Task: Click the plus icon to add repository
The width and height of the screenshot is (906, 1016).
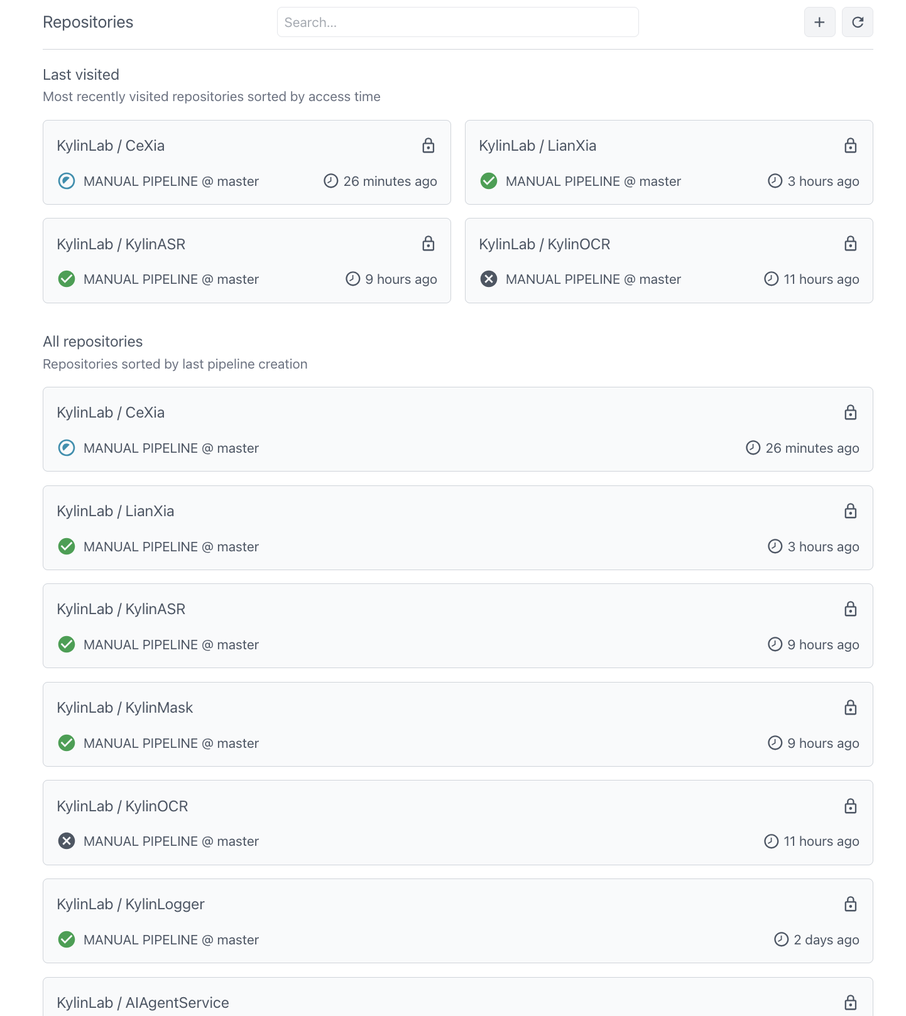Action: pyautogui.click(x=819, y=23)
